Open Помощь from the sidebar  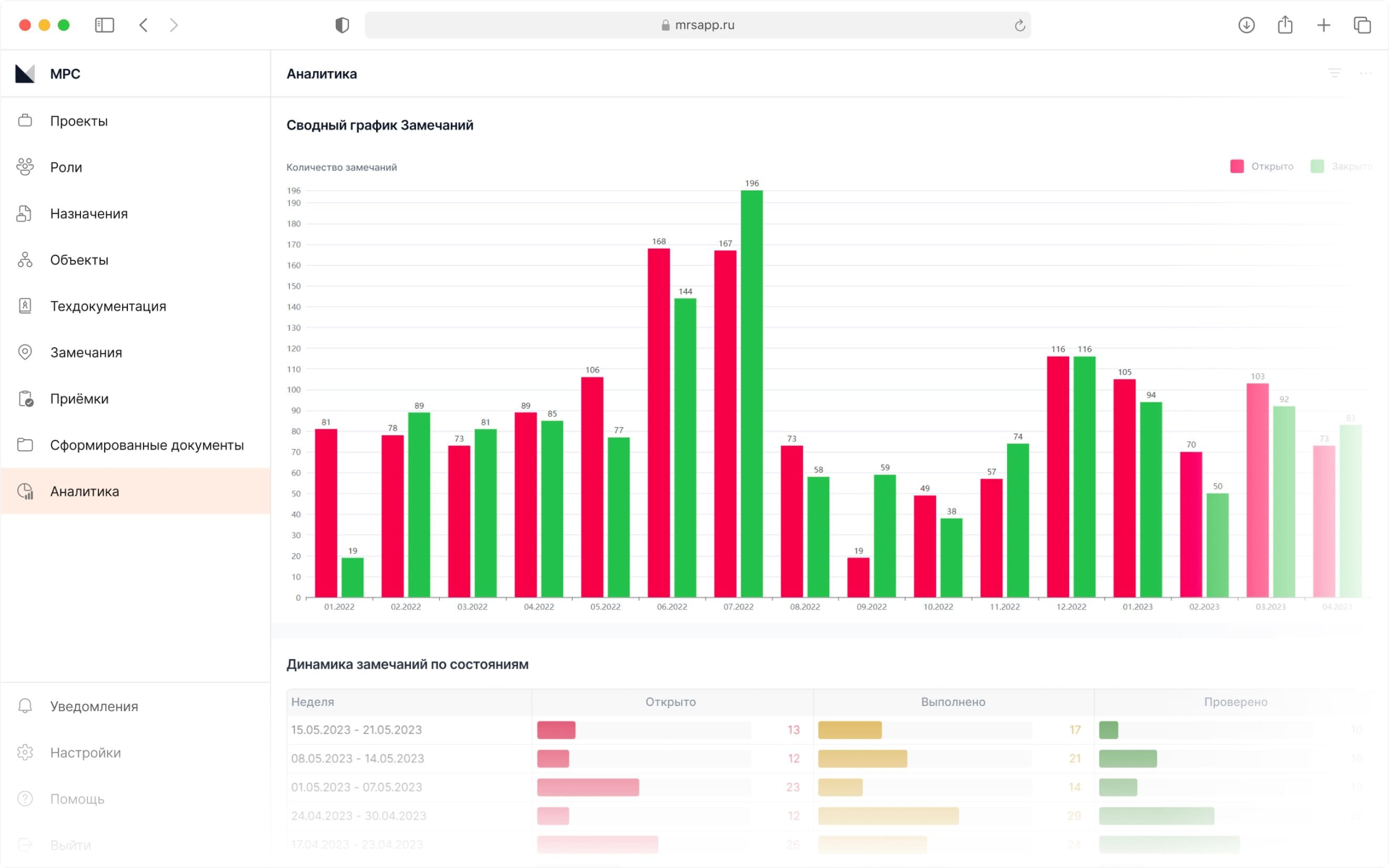click(135, 799)
